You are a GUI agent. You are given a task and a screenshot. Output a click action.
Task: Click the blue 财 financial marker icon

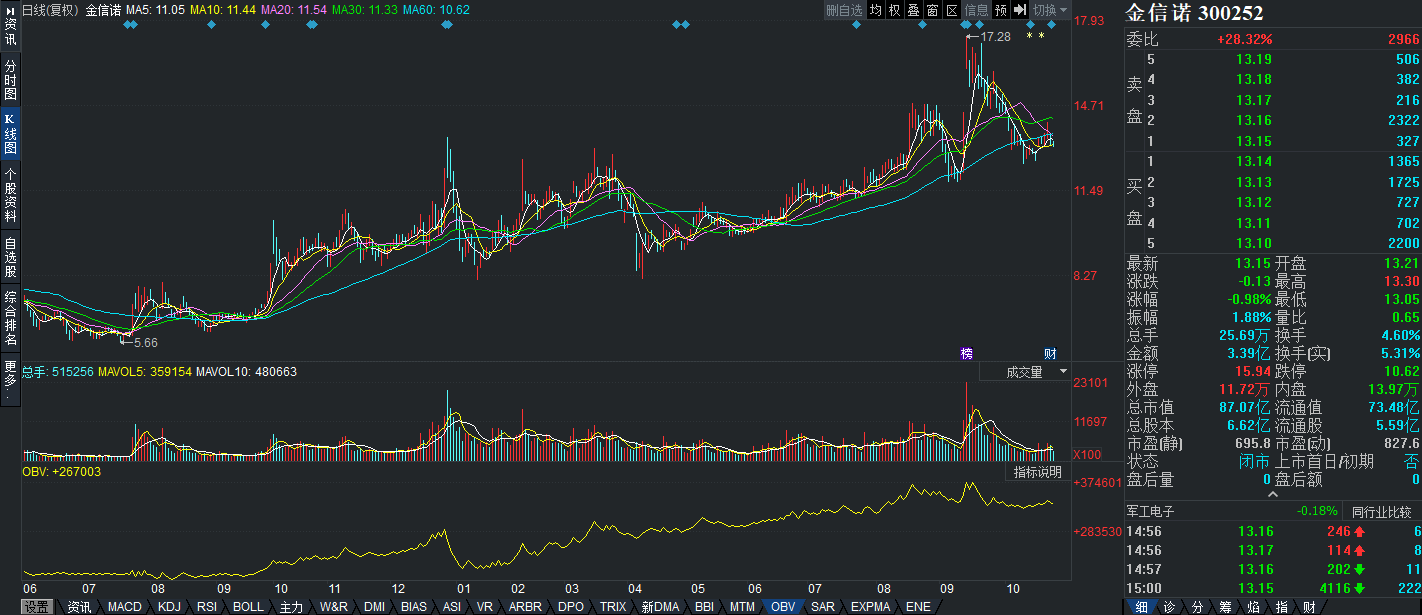point(1051,353)
